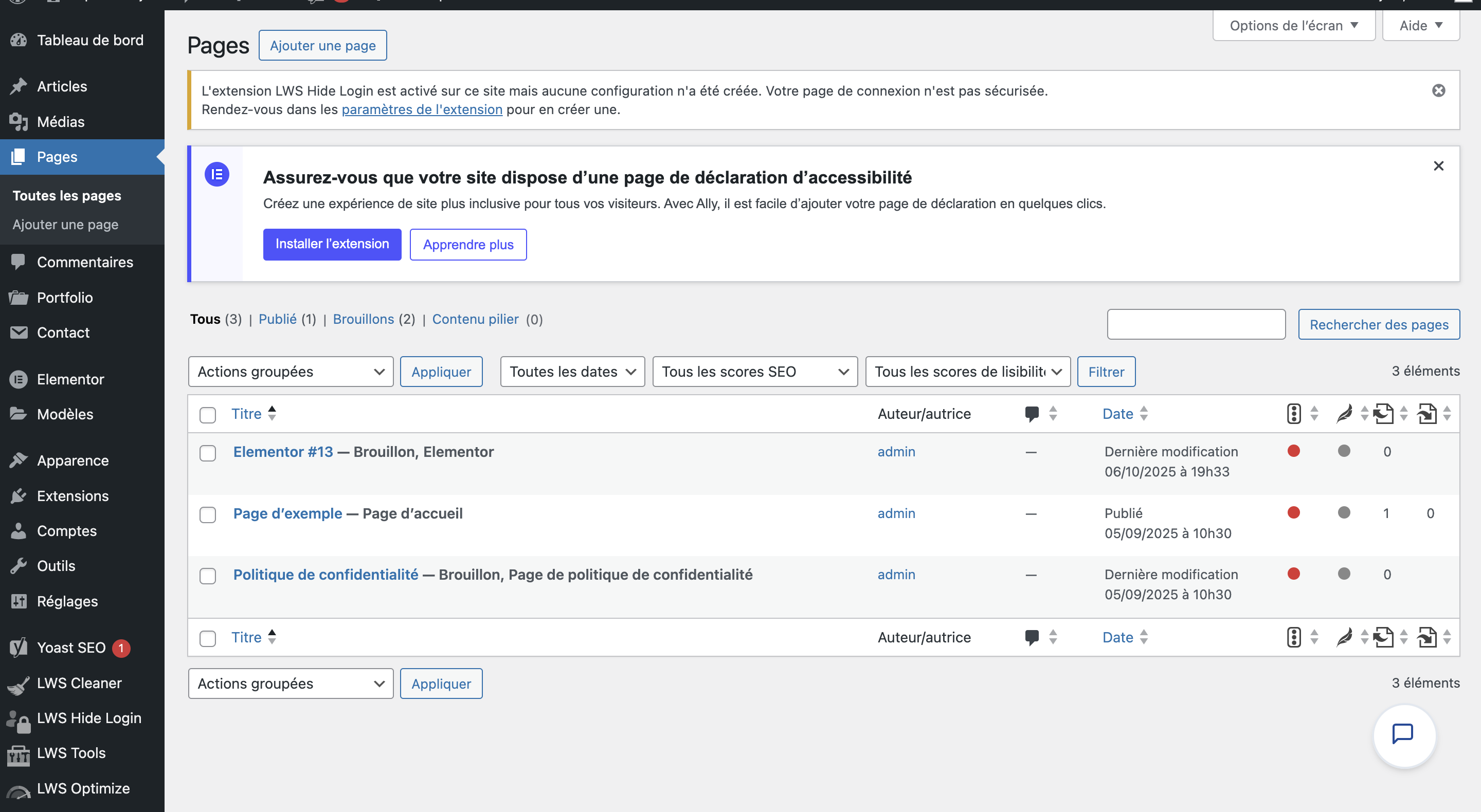
Task: Tick the Page d'exemple checkbox
Action: [x=208, y=514]
